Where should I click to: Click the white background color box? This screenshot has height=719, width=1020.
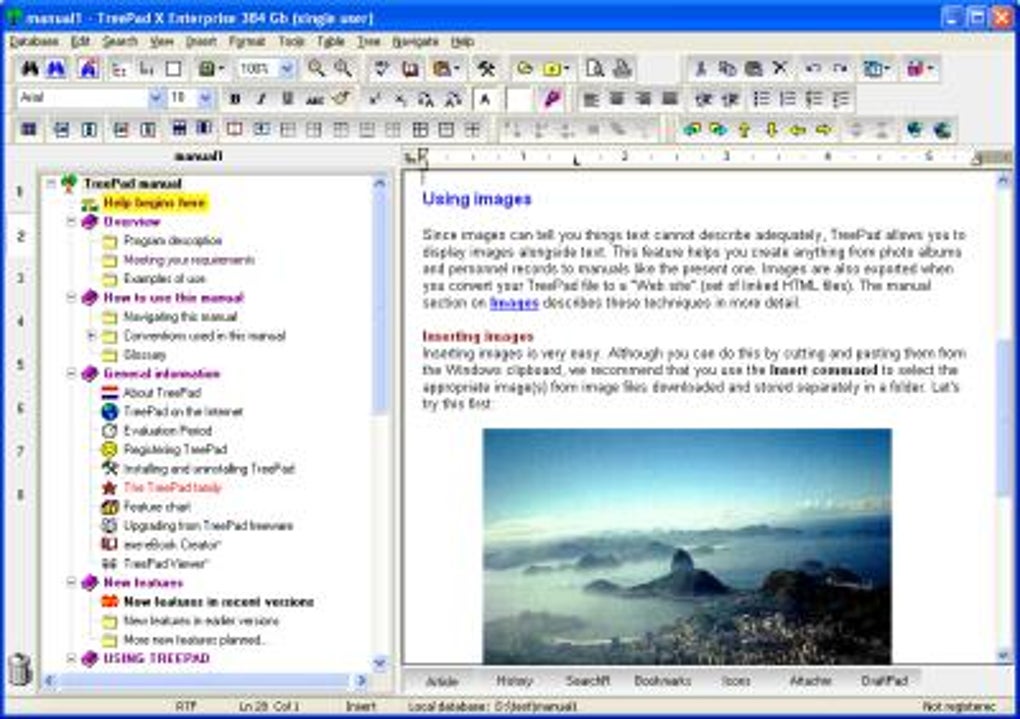(518, 99)
